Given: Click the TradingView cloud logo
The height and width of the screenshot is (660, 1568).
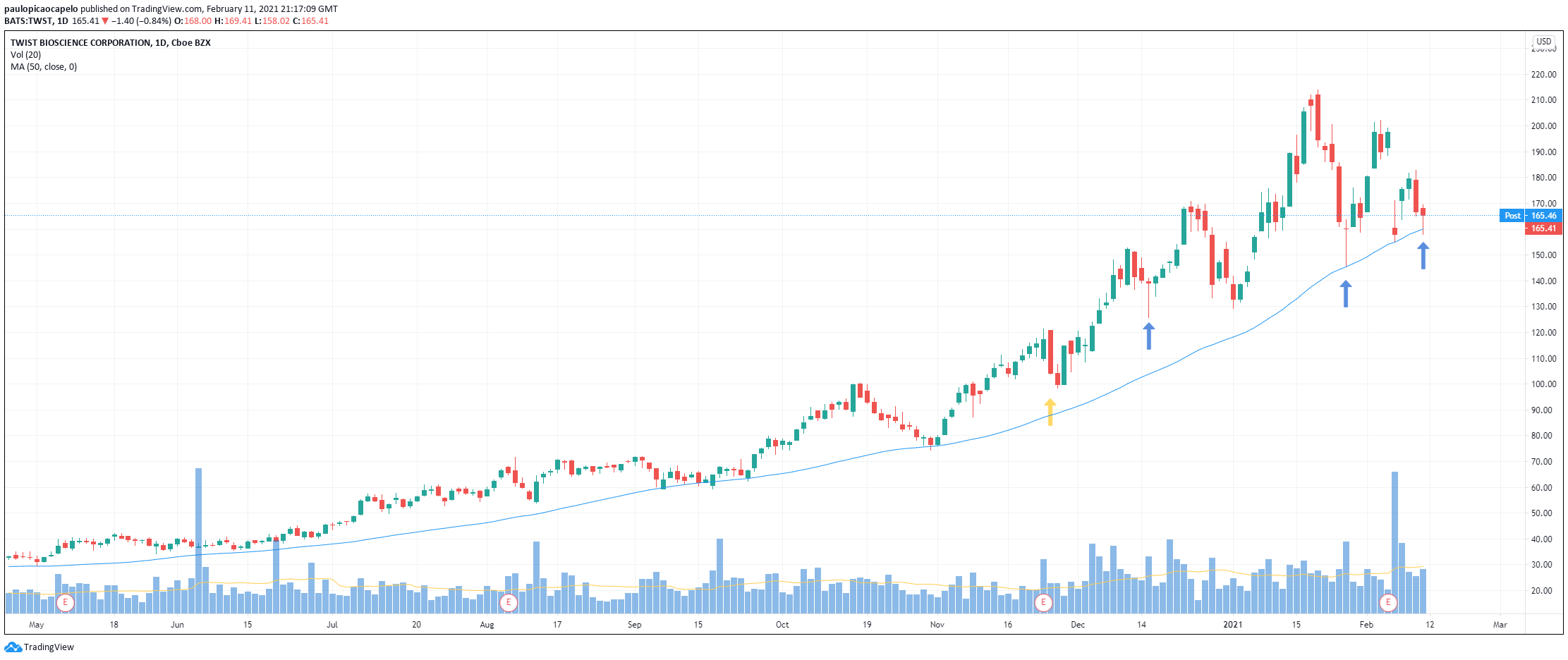Looking at the screenshot, I should 13,647.
